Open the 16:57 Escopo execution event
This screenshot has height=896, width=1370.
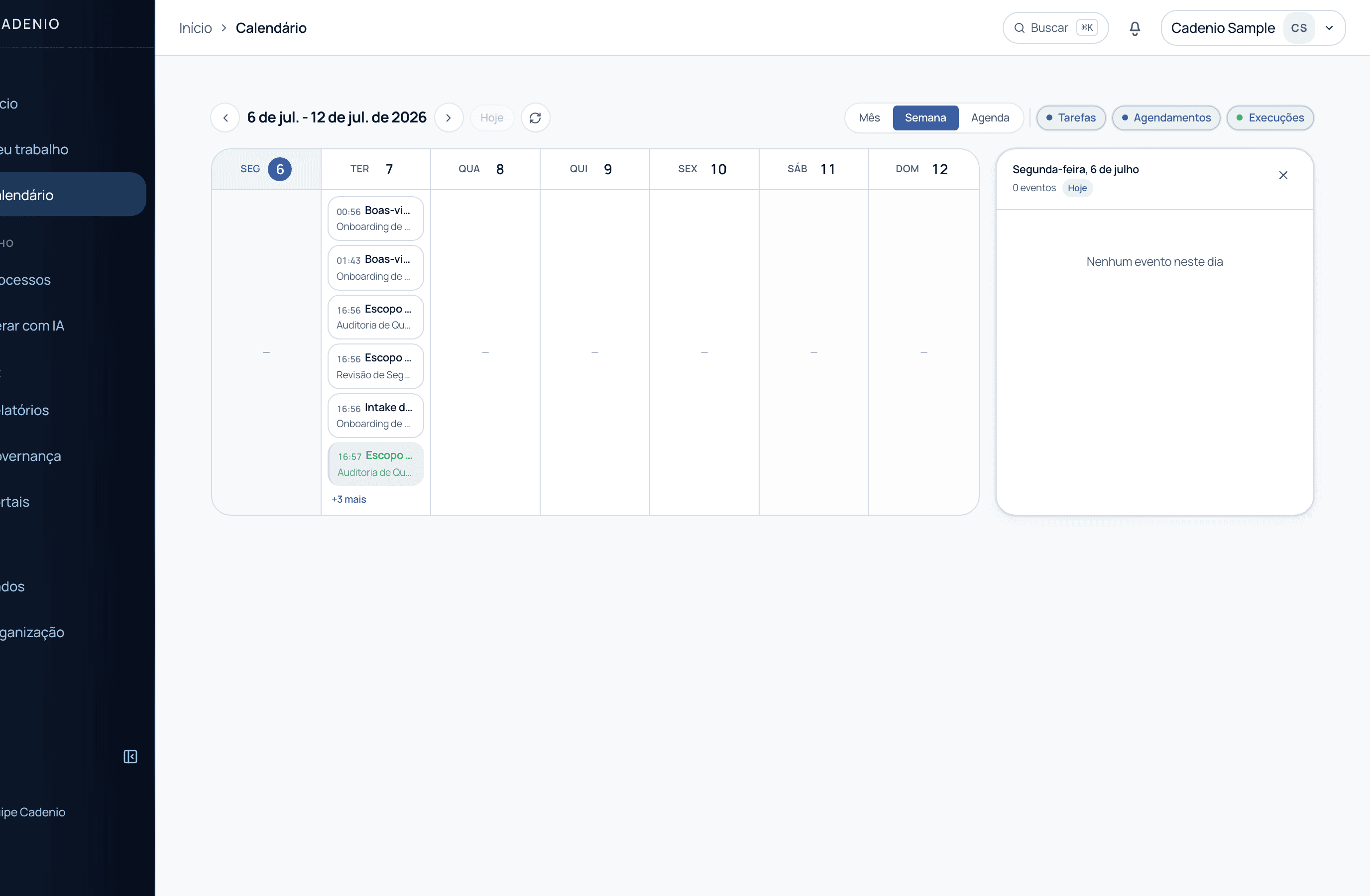[x=375, y=464]
